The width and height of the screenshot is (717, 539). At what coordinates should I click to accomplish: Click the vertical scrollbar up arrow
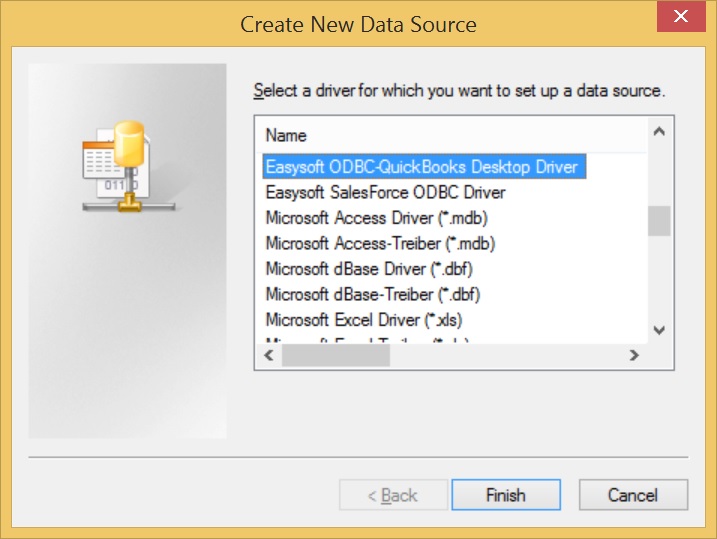tap(659, 132)
